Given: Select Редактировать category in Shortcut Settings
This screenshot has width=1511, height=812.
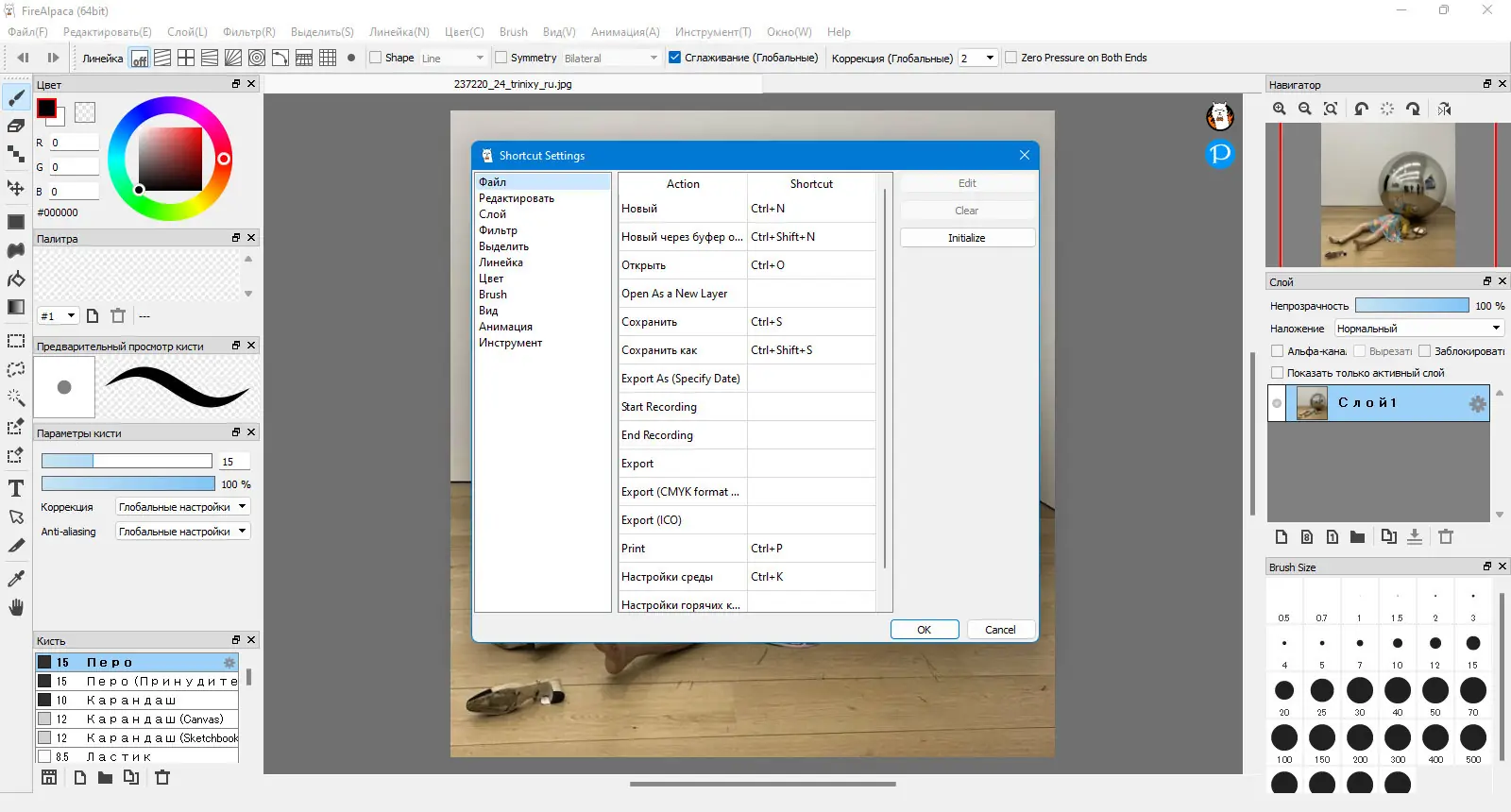Looking at the screenshot, I should 517,198.
